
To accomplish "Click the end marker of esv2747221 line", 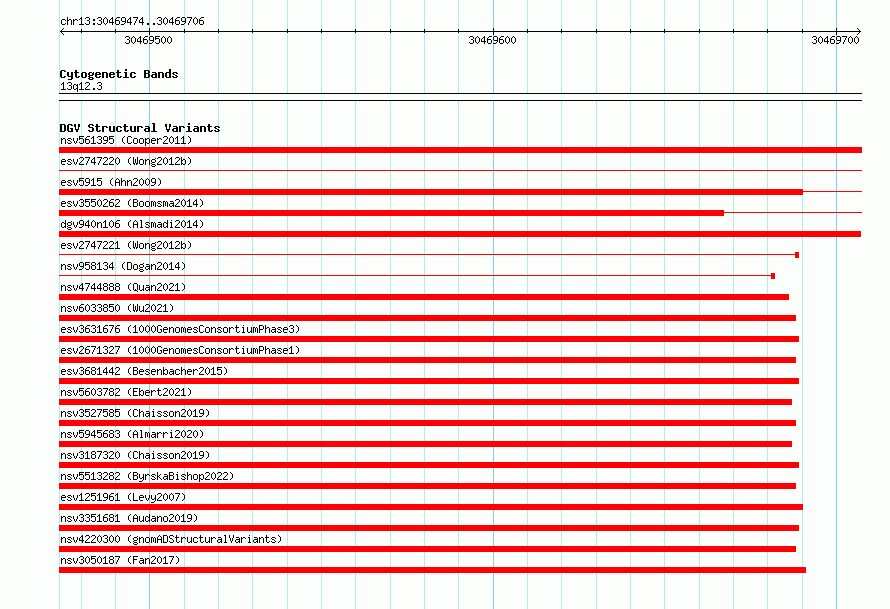I will coord(797,255).
